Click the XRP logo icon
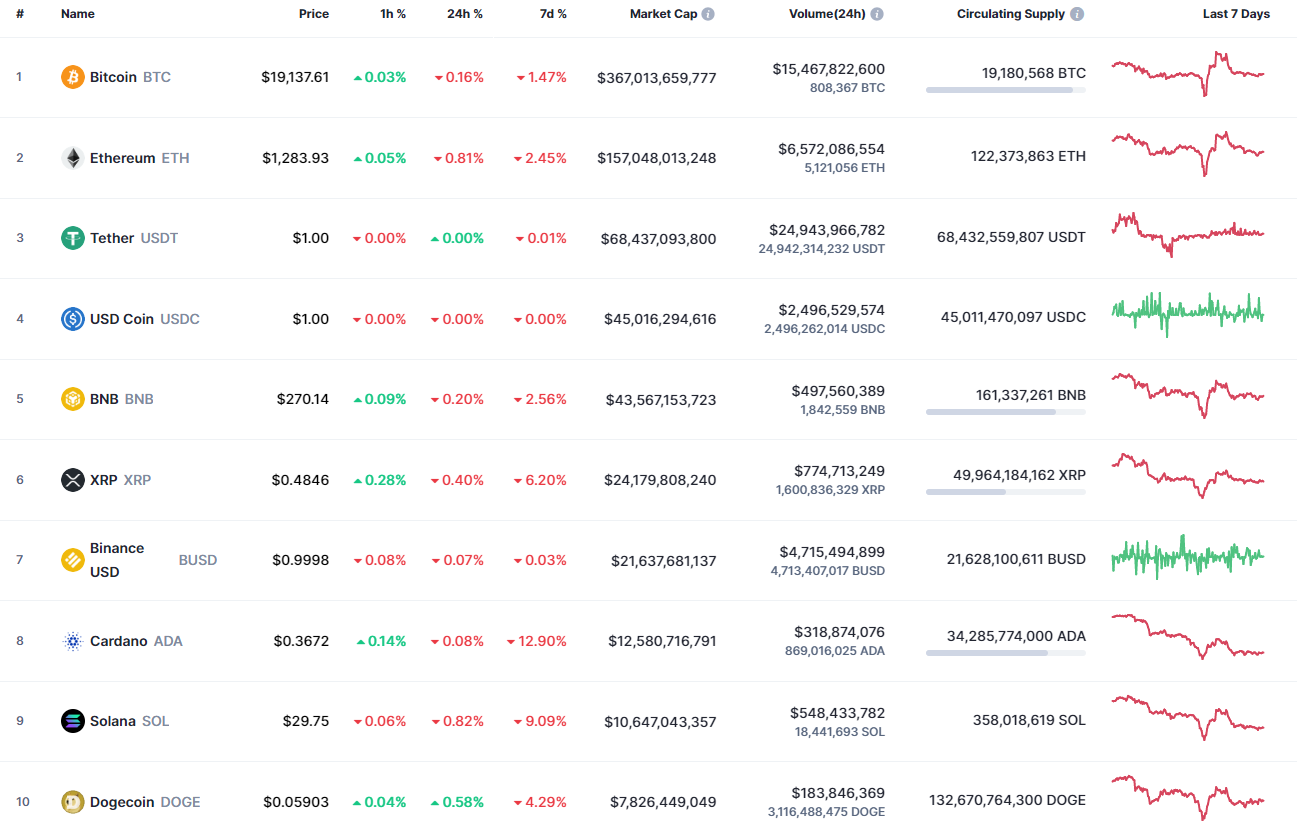Viewport: 1297px width, 837px height. pyautogui.click(x=72, y=479)
